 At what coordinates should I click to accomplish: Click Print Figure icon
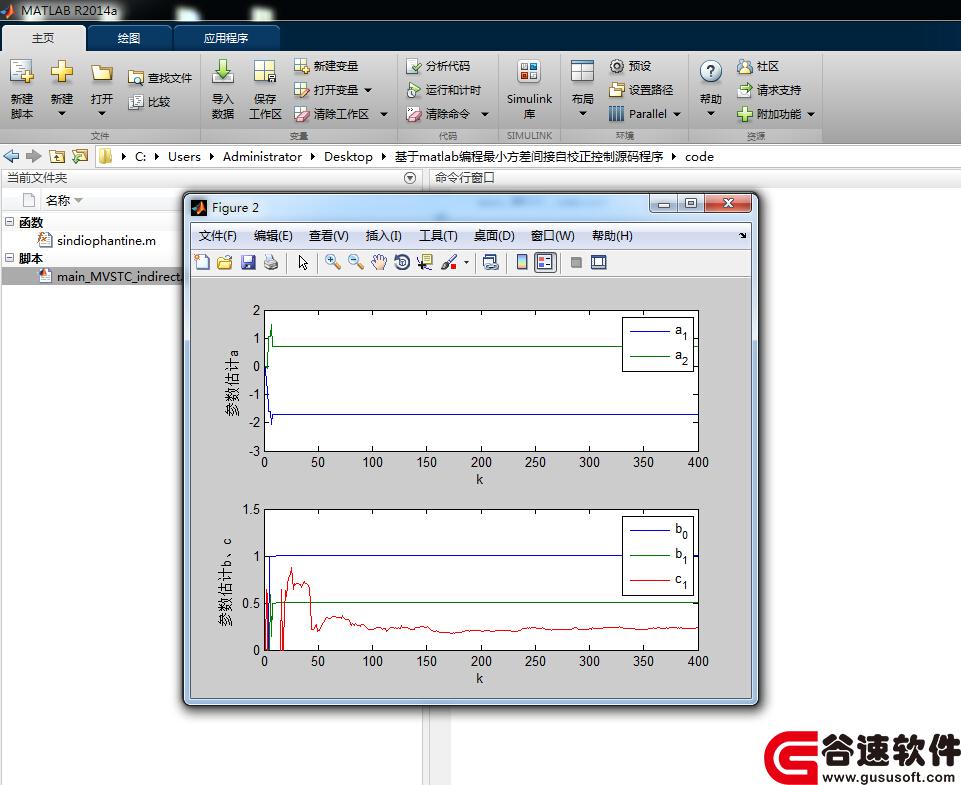coord(270,262)
